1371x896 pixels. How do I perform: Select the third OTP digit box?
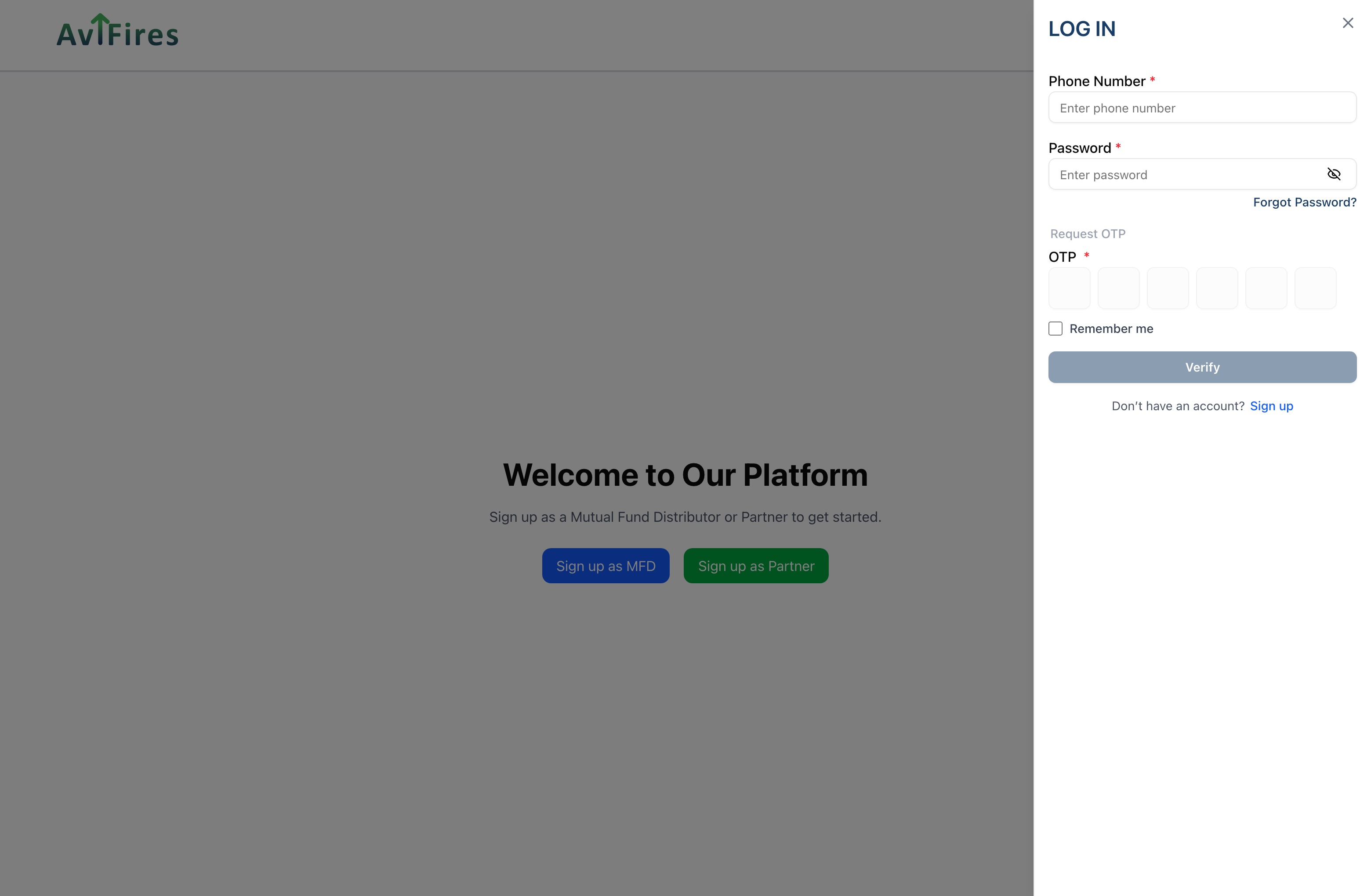pos(1168,288)
